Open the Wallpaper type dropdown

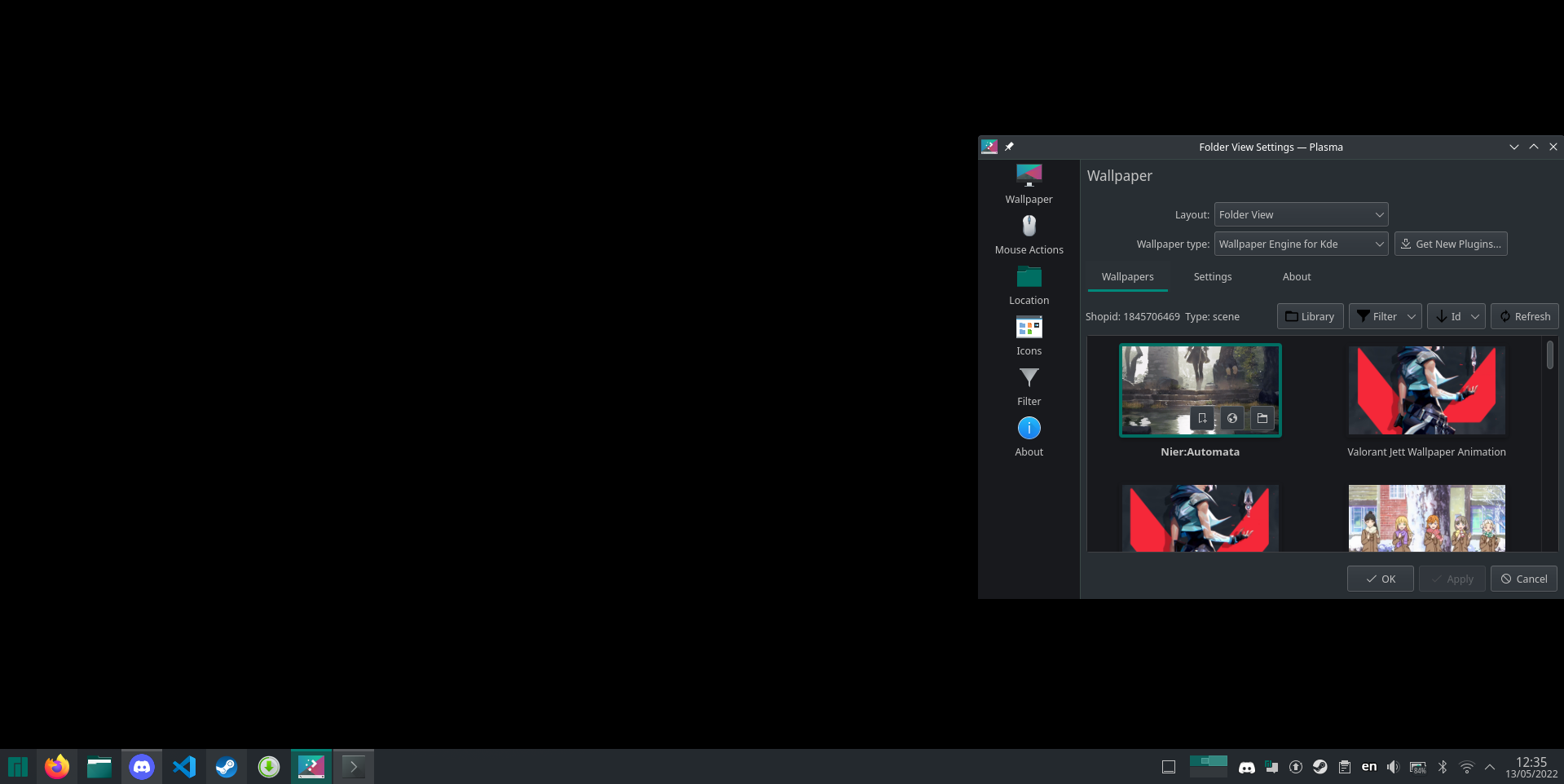[x=1301, y=244]
